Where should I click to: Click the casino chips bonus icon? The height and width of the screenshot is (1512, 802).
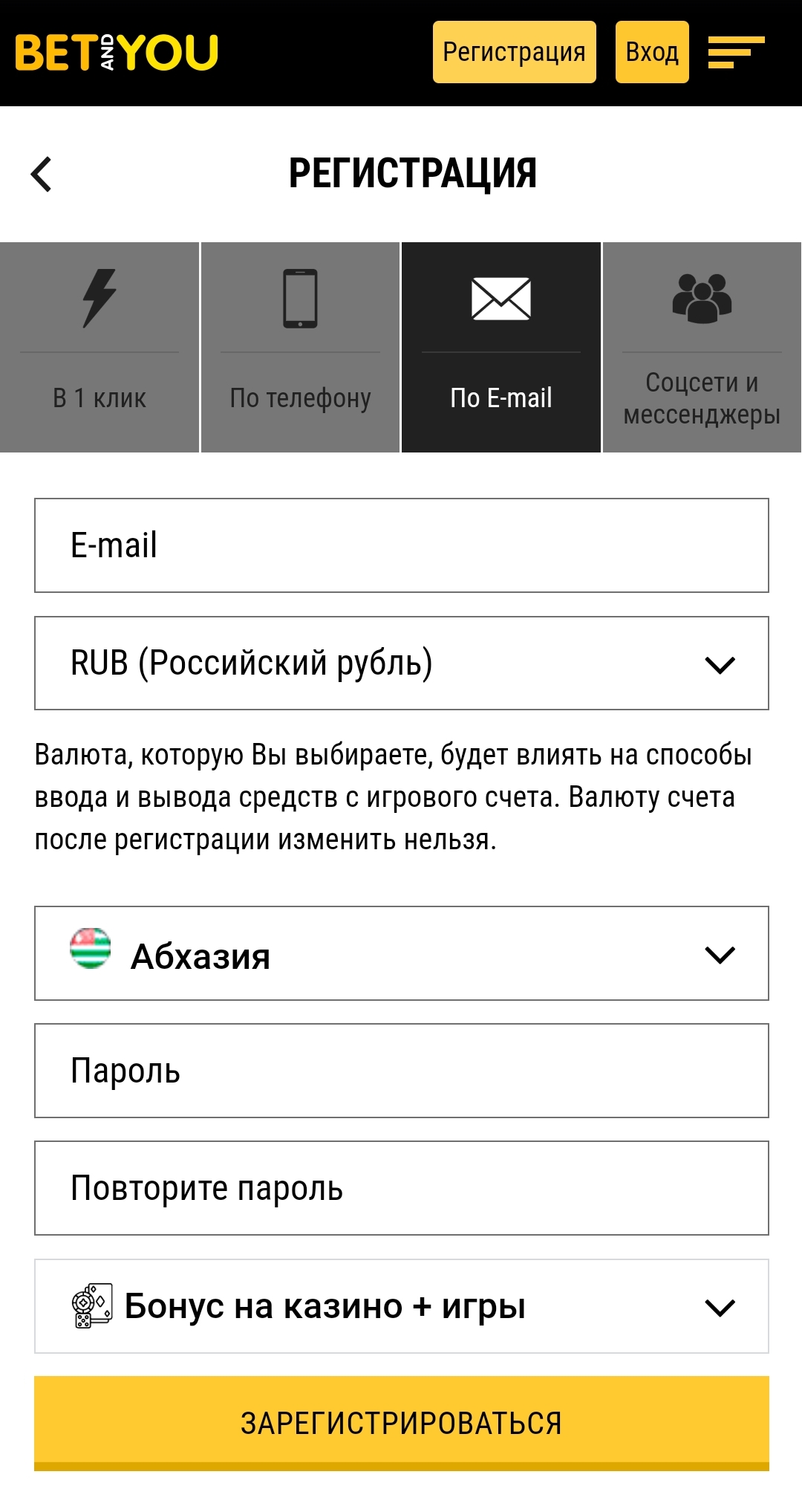coord(92,1305)
